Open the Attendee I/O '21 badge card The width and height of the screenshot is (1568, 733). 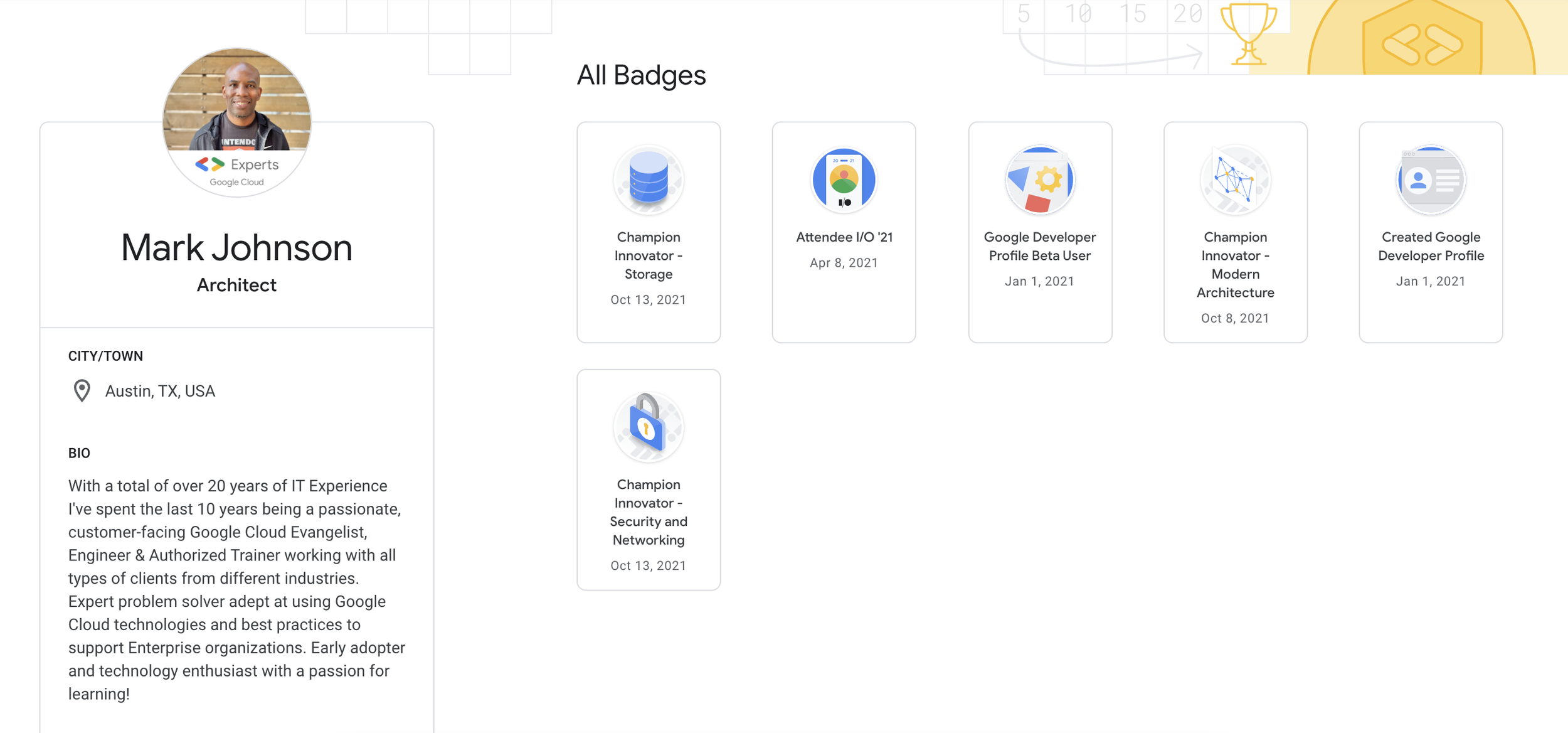(844, 232)
